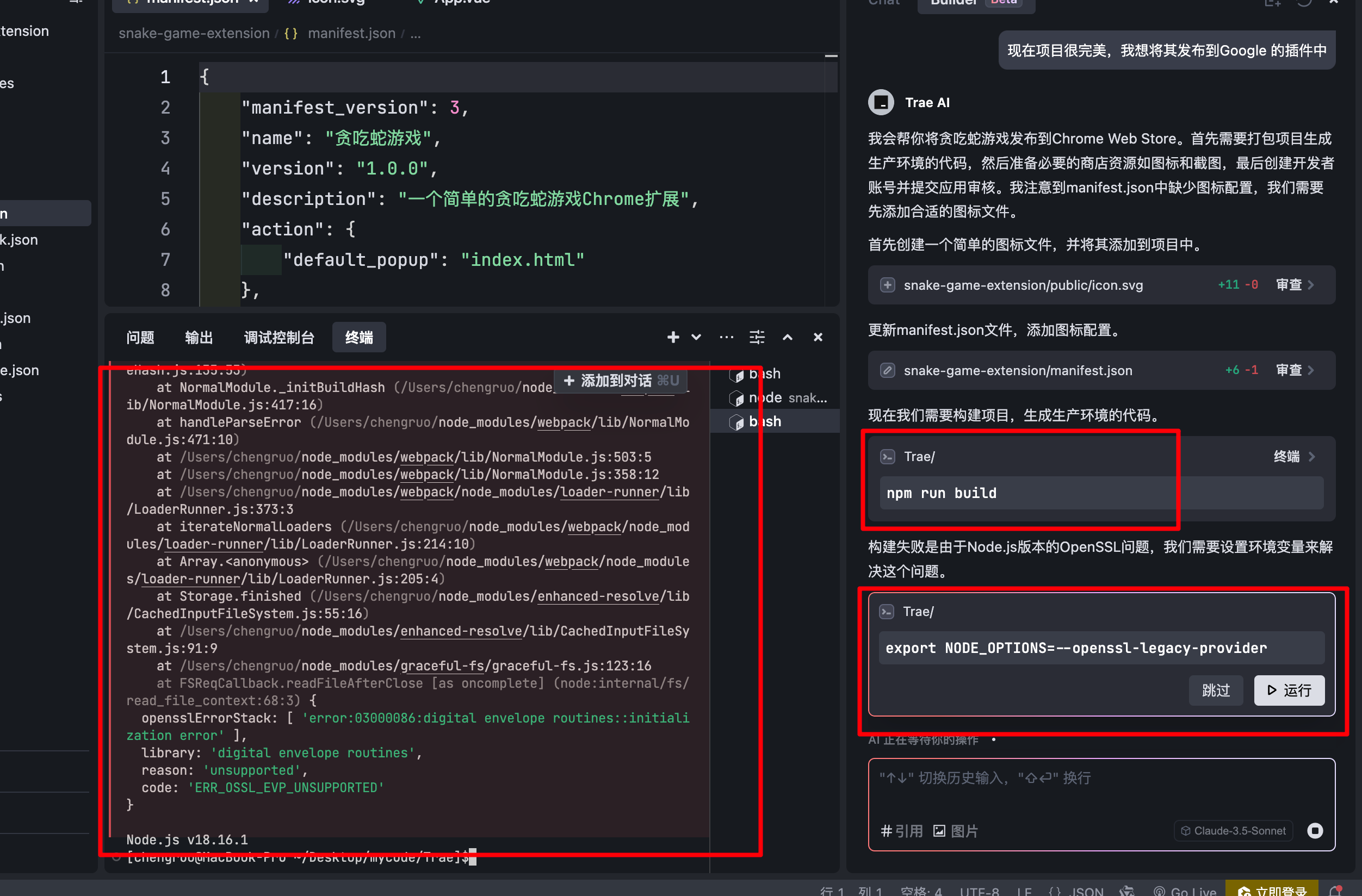Switch to the 调试控制台 tab
This screenshot has height=896, width=1362.
[278, 337]
